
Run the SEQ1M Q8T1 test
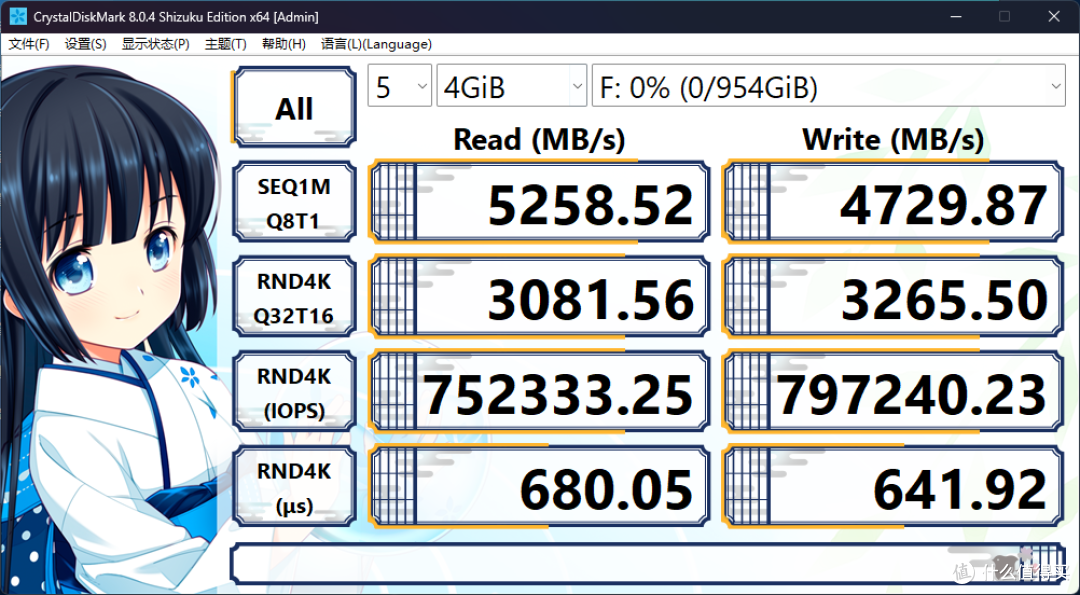(295, 202)
